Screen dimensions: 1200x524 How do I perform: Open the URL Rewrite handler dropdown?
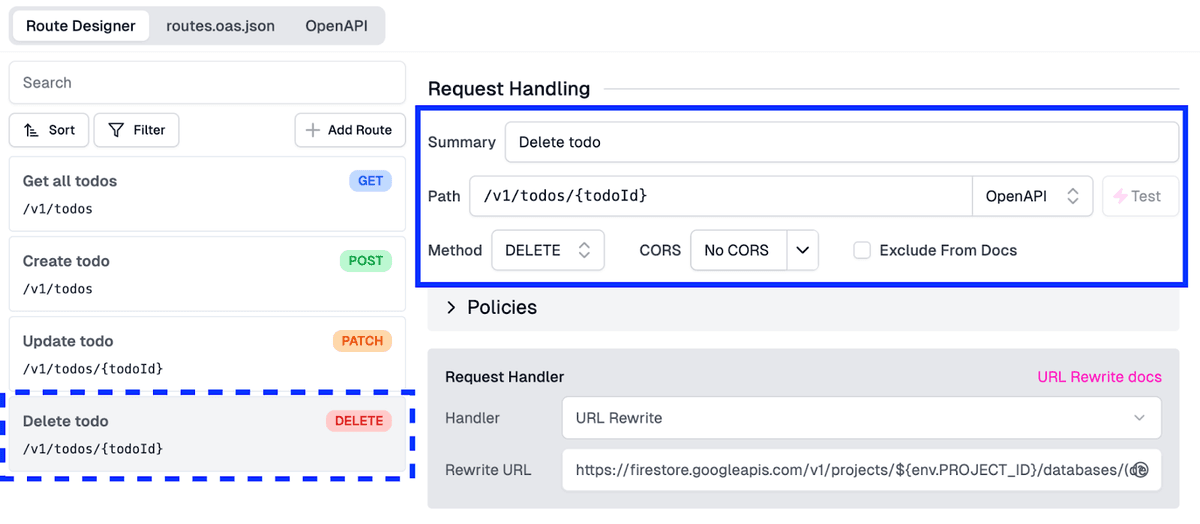[861, 418]
